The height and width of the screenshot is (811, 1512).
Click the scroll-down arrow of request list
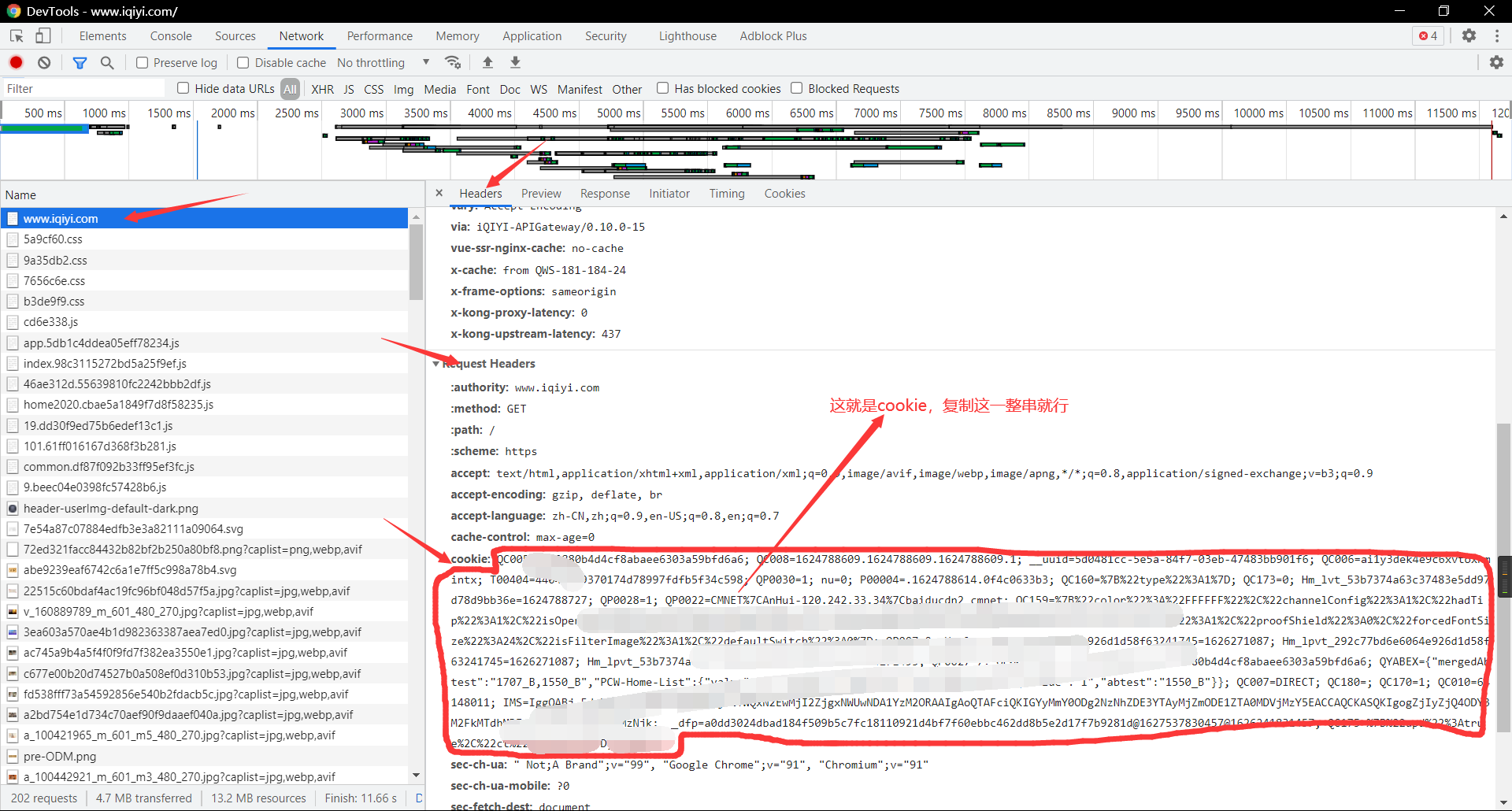click(x=416, y=776)
